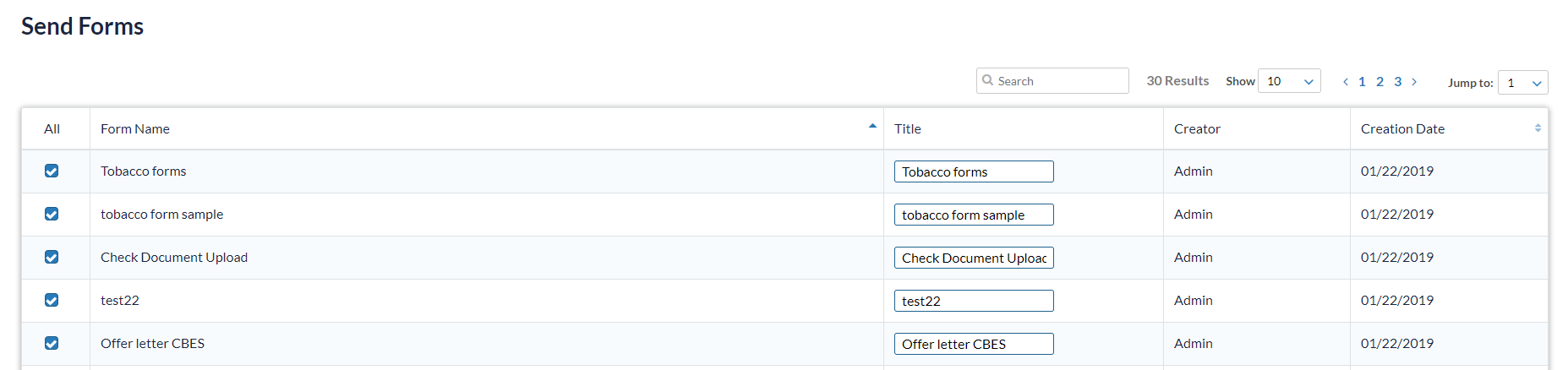Deselect the test22 row checkbox

click(x=52, y=300)
